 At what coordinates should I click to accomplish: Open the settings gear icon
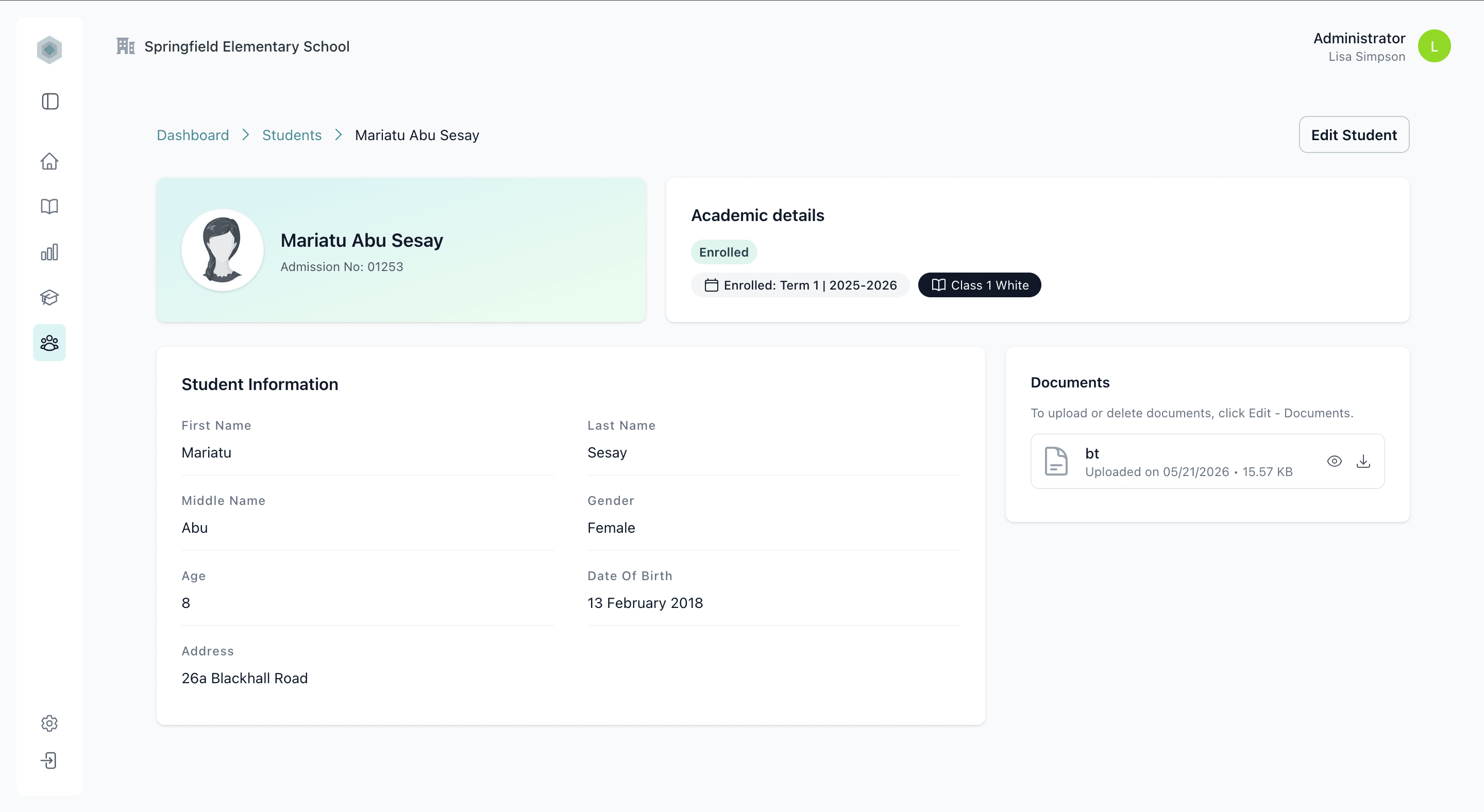(x=49, y=723)
